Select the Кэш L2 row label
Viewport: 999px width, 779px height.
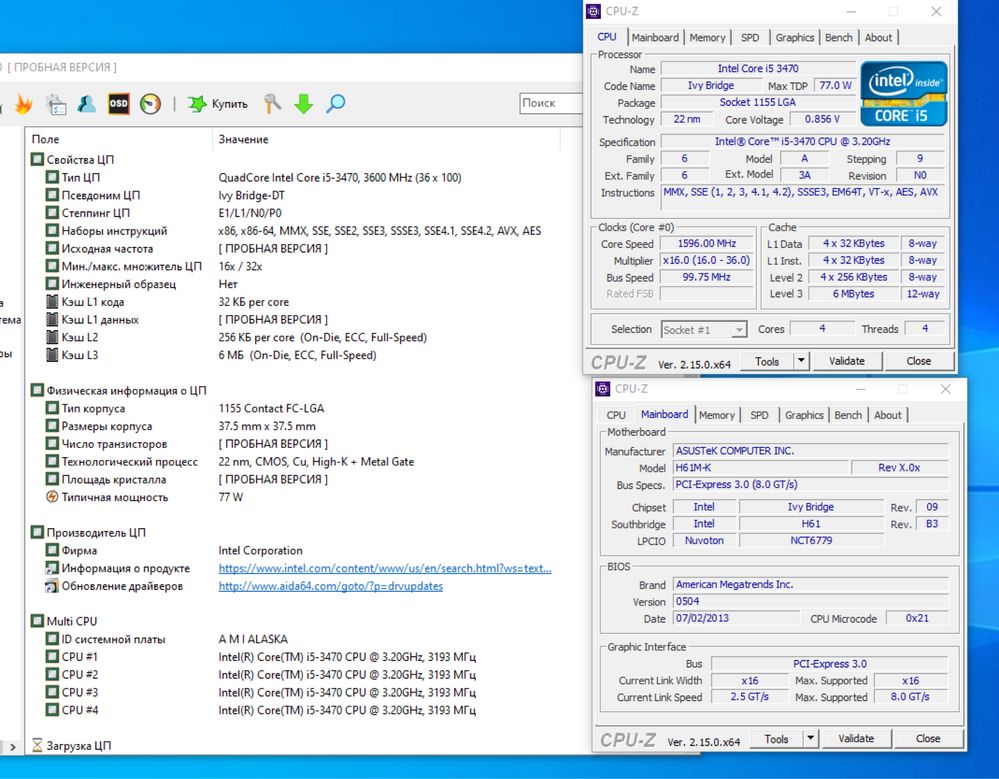(x=80, y=337)
